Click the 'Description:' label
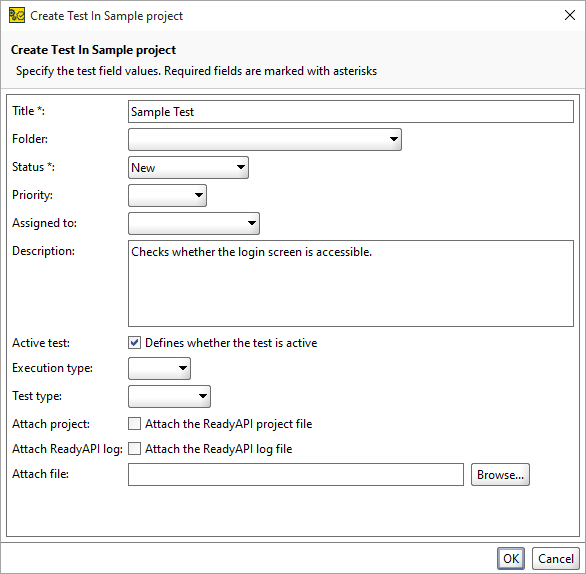 (x=43, y=251)
